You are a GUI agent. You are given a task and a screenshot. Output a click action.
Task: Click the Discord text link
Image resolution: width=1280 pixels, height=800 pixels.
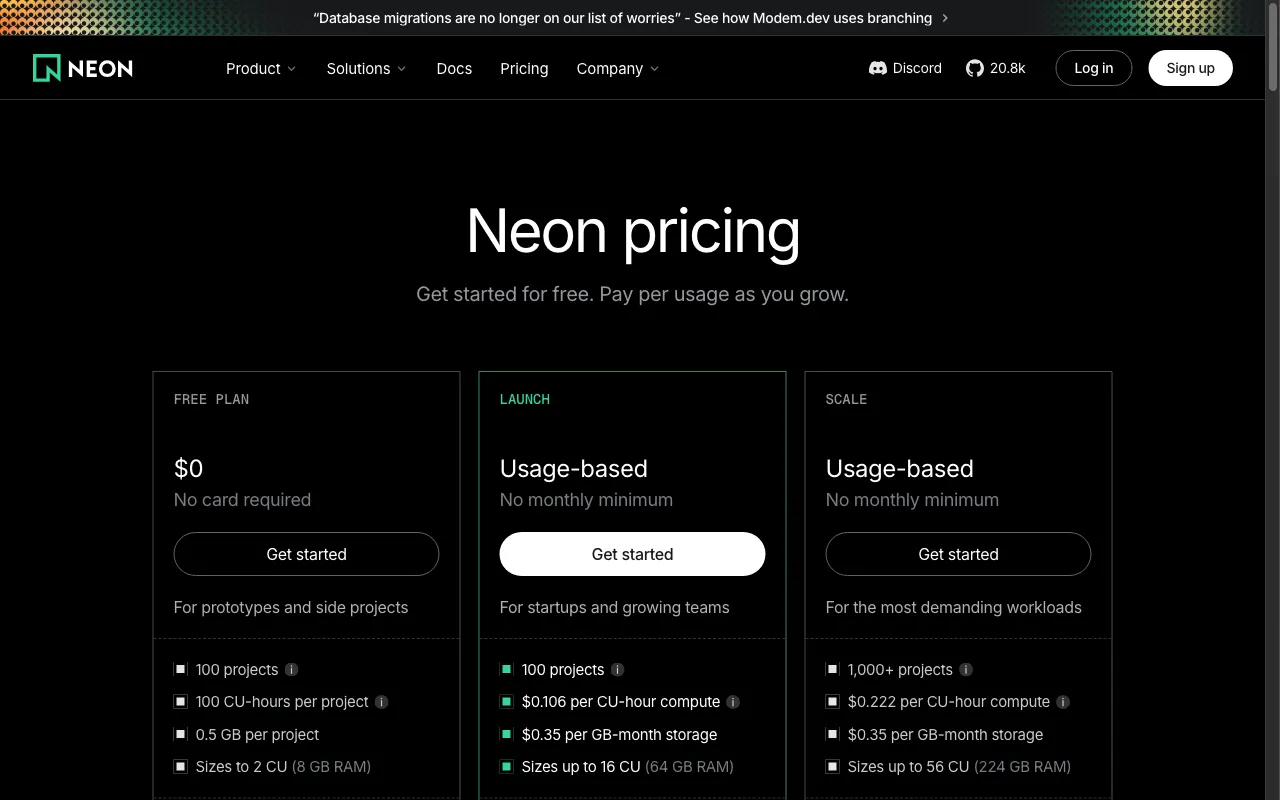(917, 68)
